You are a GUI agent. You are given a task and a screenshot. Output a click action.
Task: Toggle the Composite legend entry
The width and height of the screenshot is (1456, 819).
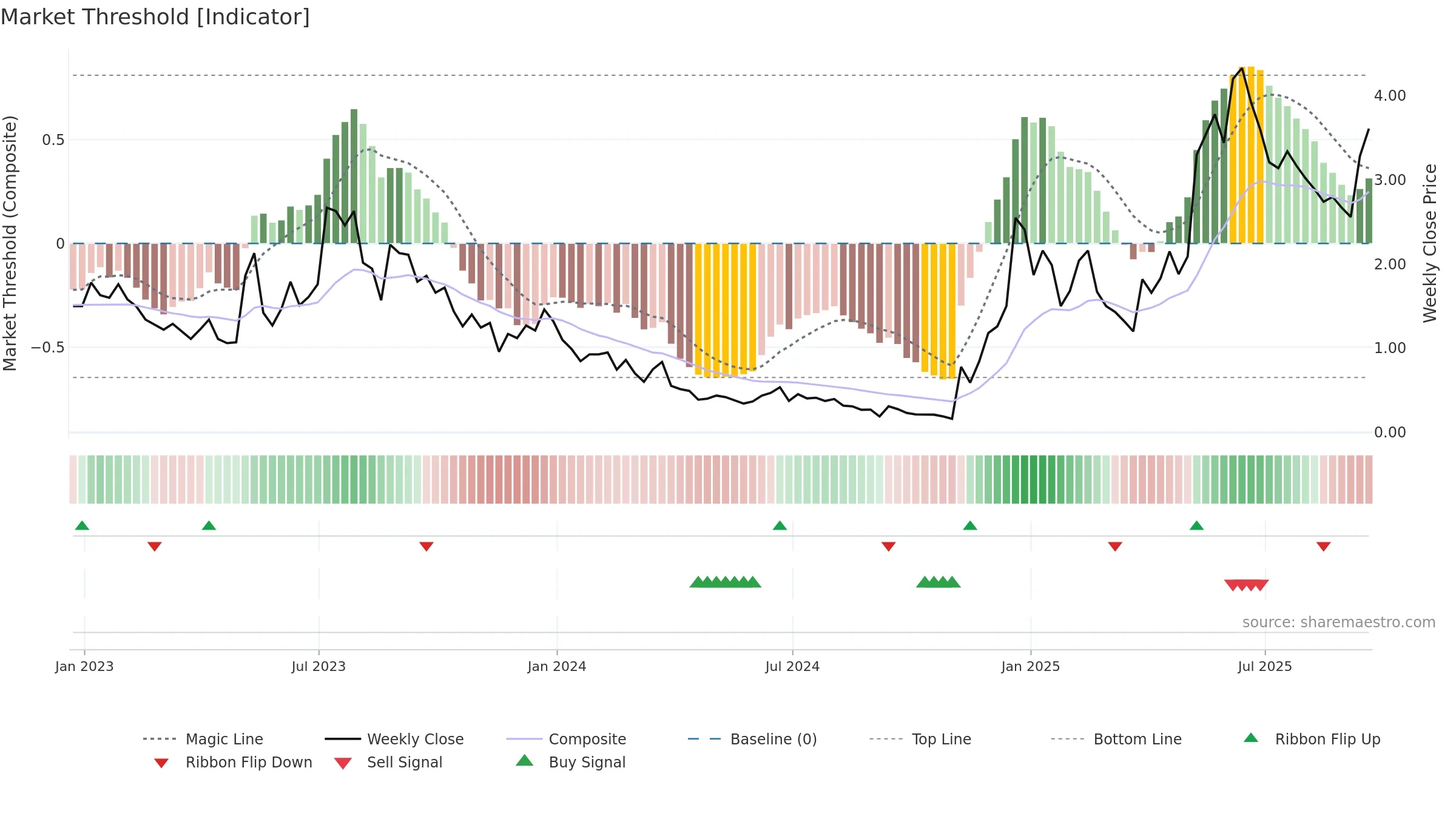(x=566, y=739)
